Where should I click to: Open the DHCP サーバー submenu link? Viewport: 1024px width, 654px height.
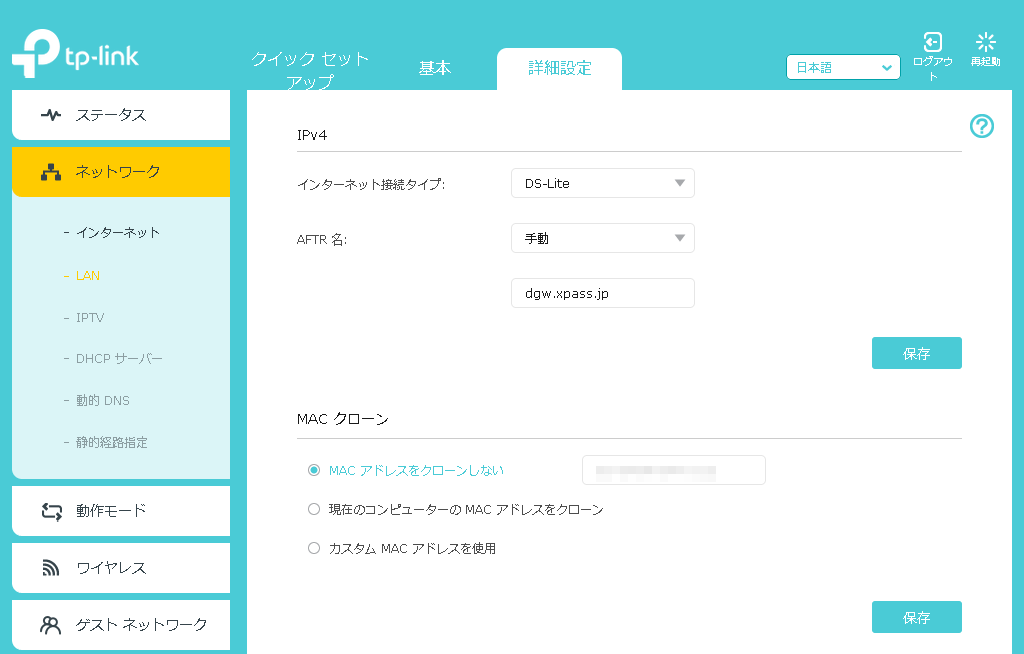119,359
